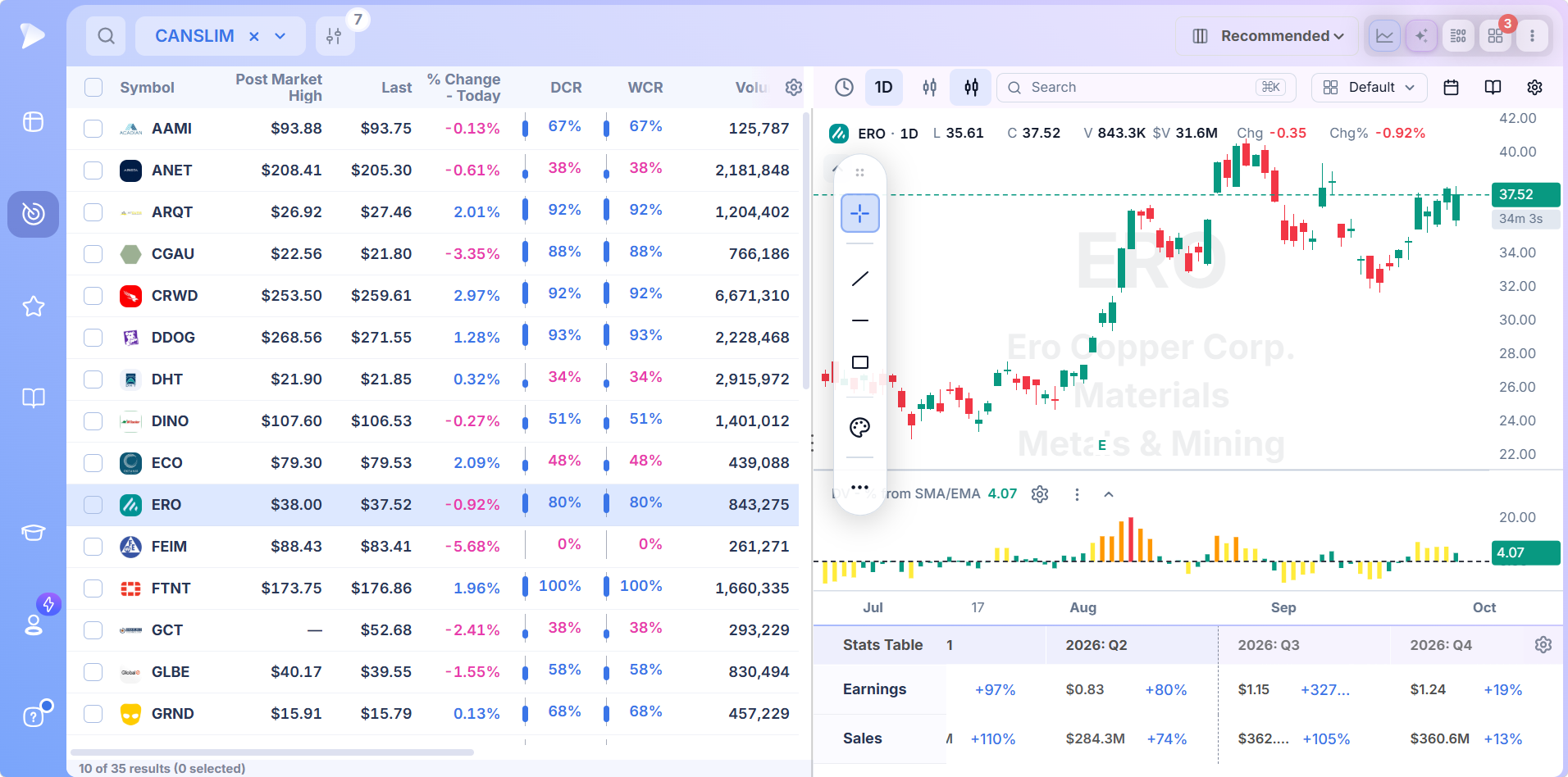Sort by Last column header
1568x777 pixels.
[396, 88]
